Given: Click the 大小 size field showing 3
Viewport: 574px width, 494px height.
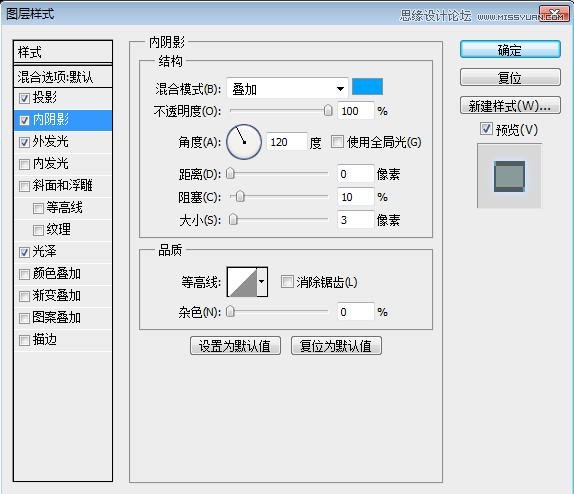Looking at the screenshot, I should click(x=355, y=220).
